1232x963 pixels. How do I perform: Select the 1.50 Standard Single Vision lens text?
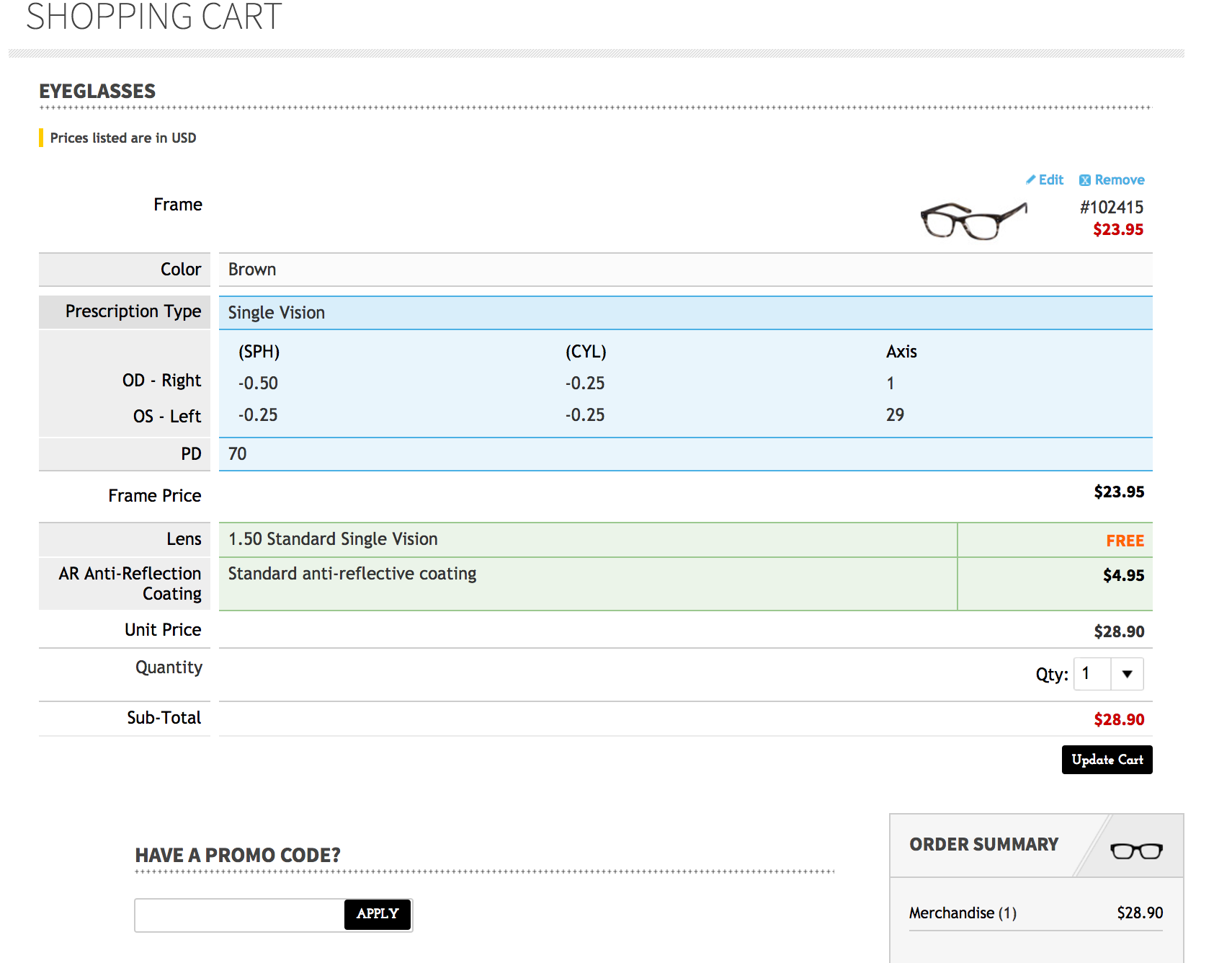333,539
